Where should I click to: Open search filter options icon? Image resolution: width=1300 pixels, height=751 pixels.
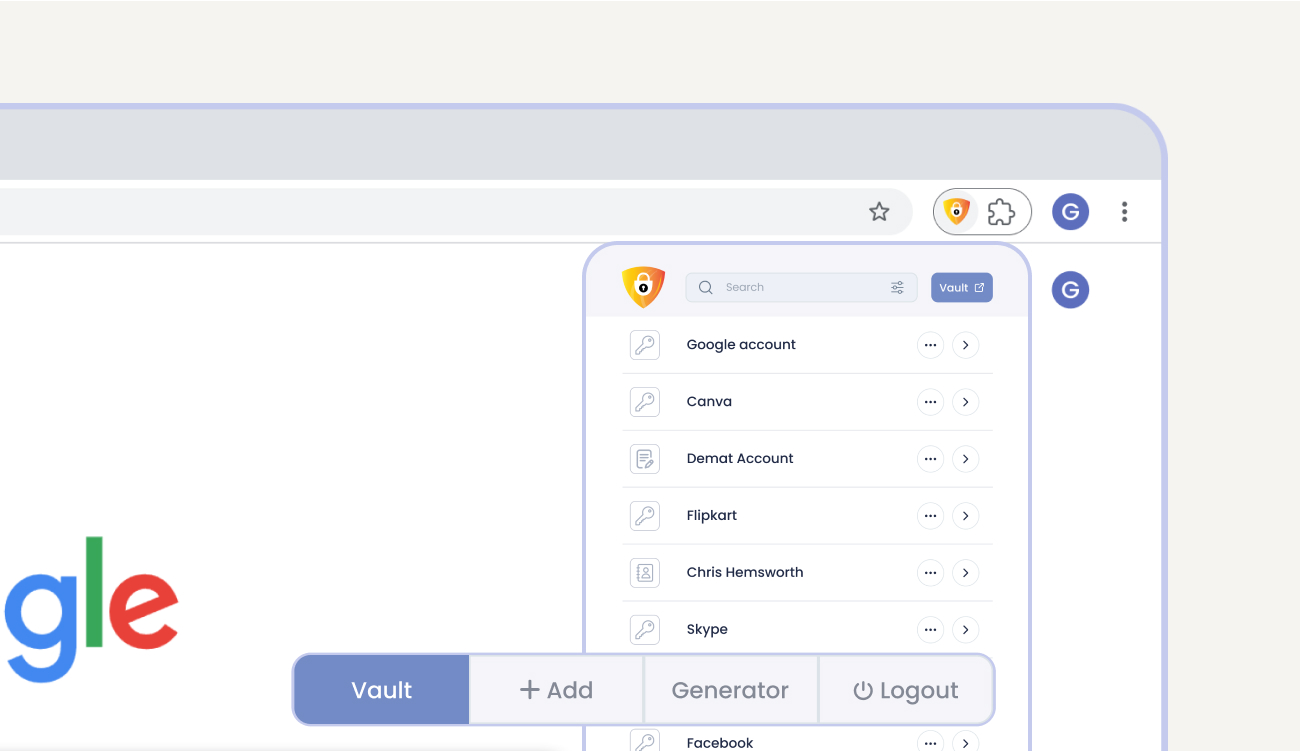click(897, 287)
